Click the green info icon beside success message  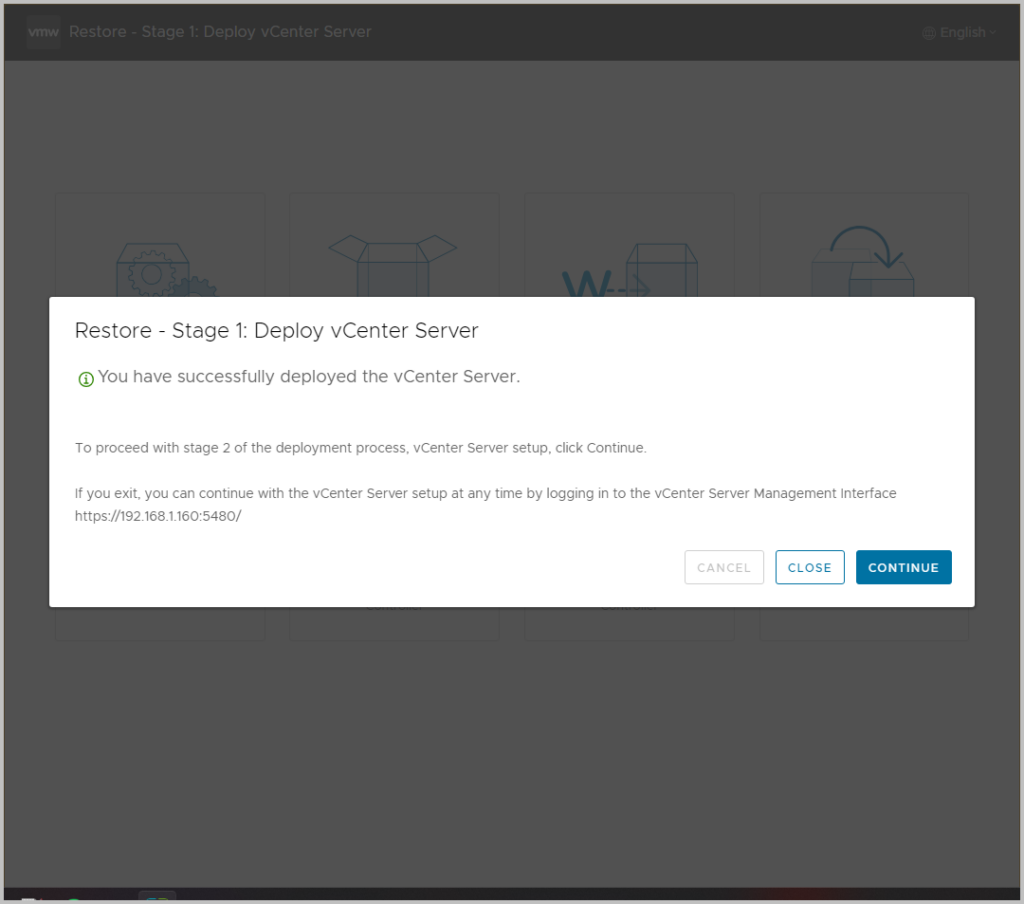coord(86,378)
